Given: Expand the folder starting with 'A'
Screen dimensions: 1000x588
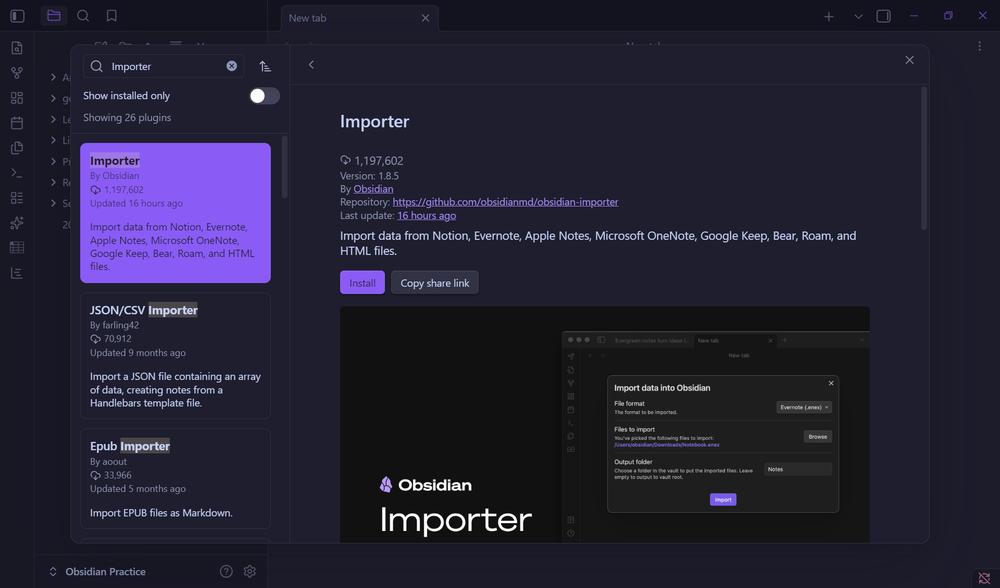Looking at the screenshot, I should click(x=54, y=77).
